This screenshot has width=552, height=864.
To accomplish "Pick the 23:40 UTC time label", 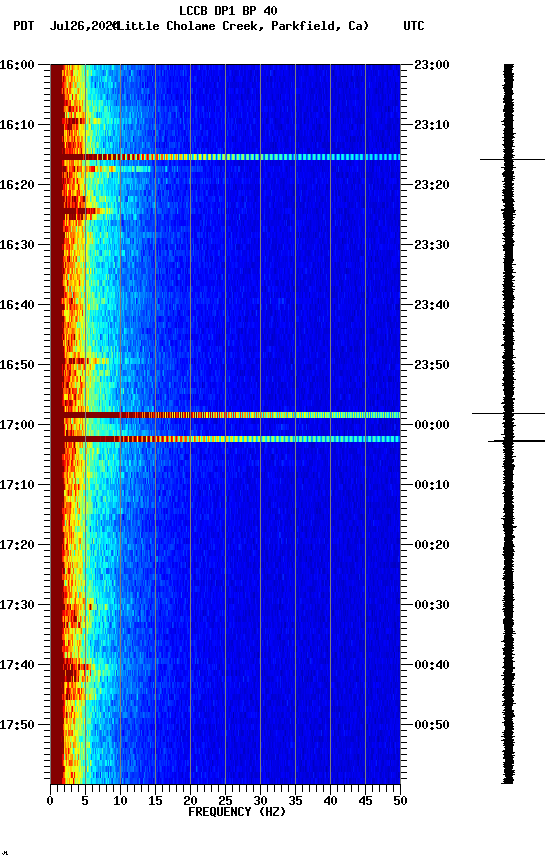I will pos(432,305).
